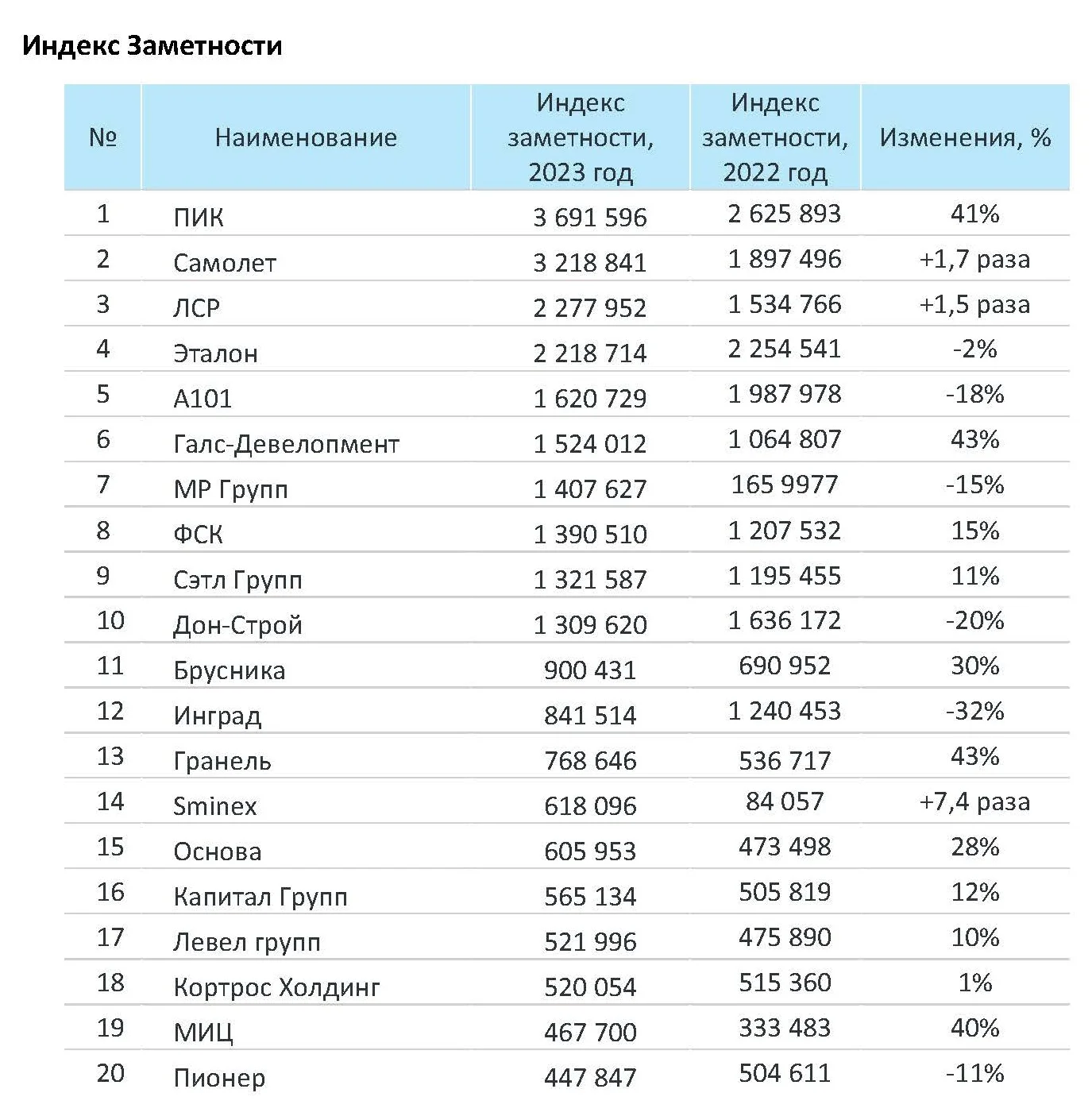
Task: Click the 'ПИК' company name cell
Action: 199,217
